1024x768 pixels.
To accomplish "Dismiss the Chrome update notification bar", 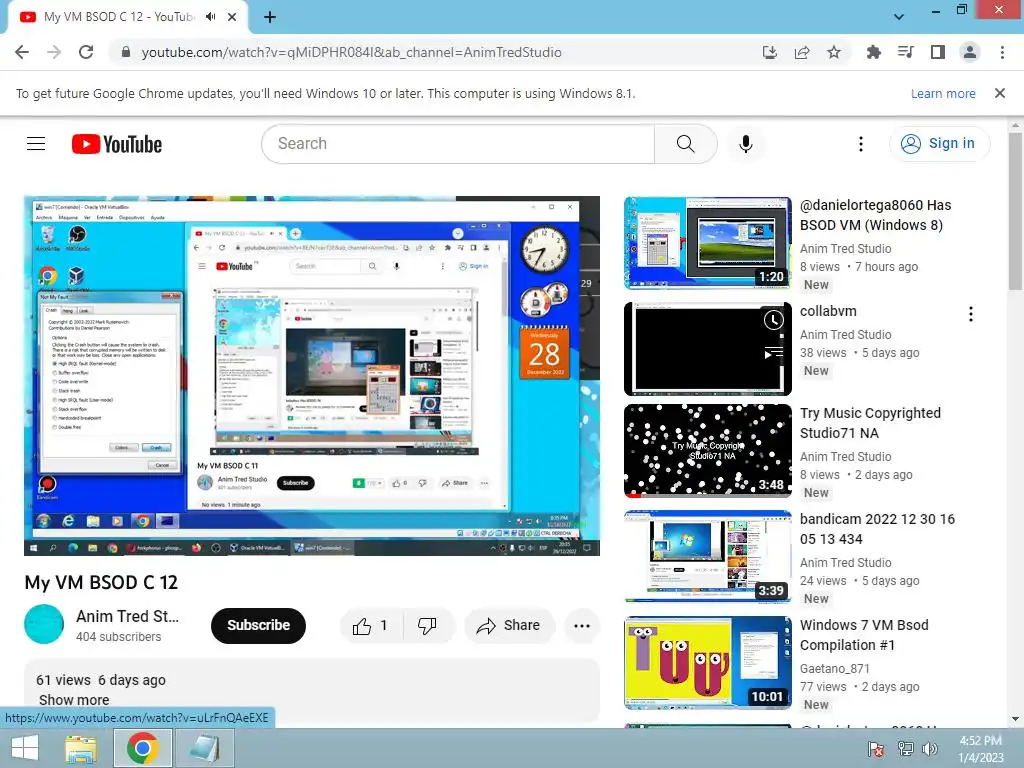I will [1000, 93].
